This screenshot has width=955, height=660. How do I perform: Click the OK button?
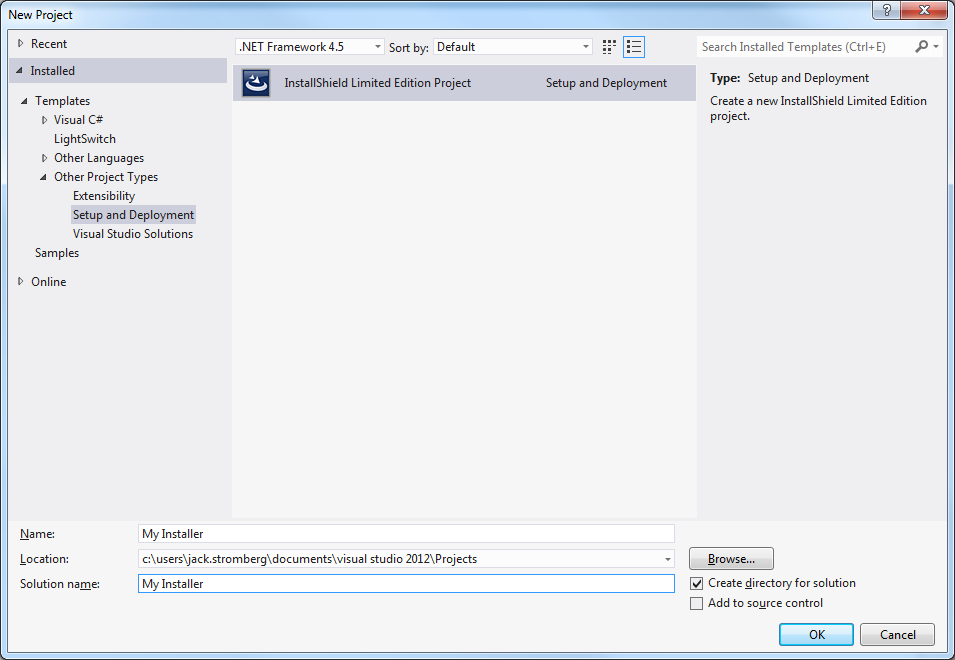click(816, 634)
